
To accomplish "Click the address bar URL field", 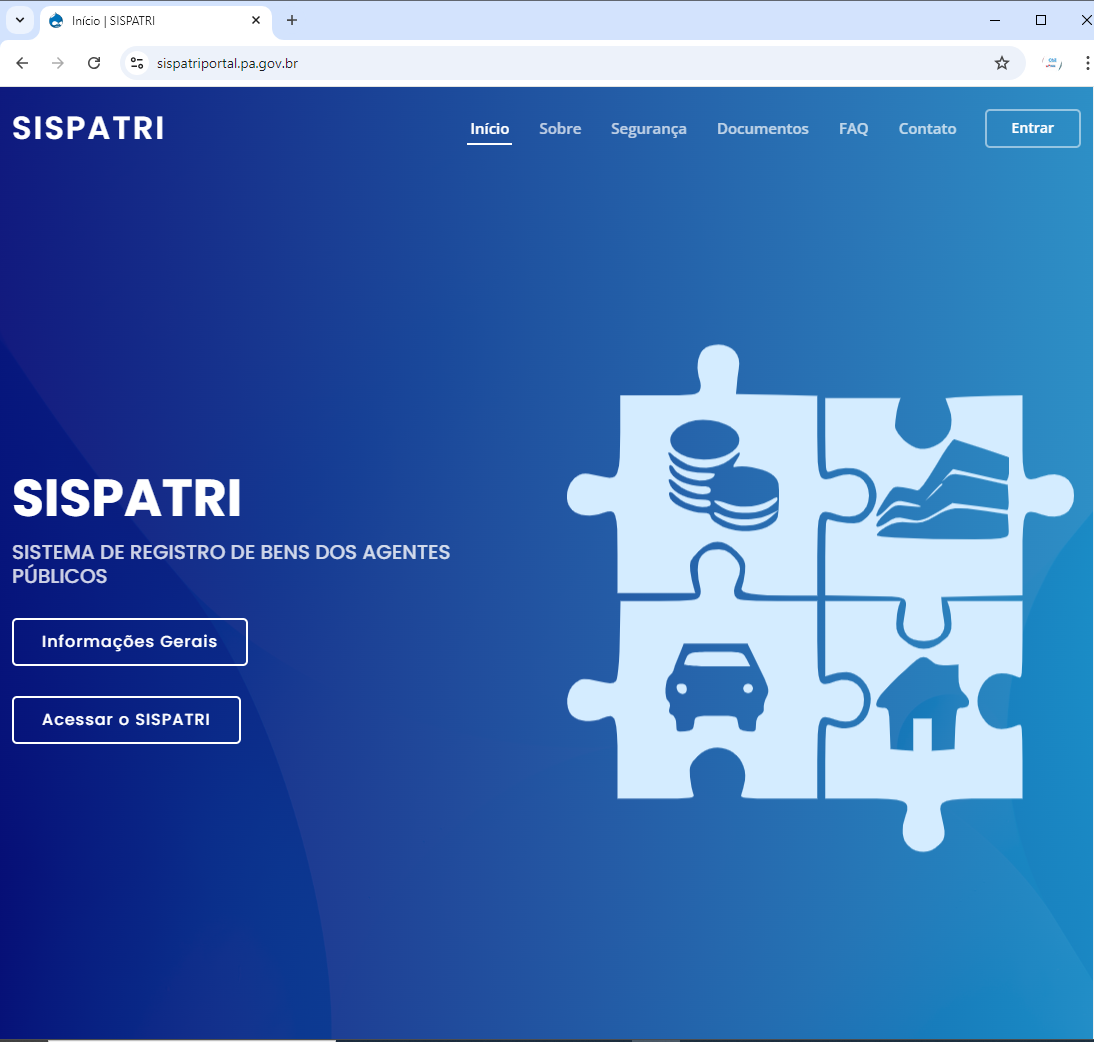I will pyautogui.click(x=560, y=63).
